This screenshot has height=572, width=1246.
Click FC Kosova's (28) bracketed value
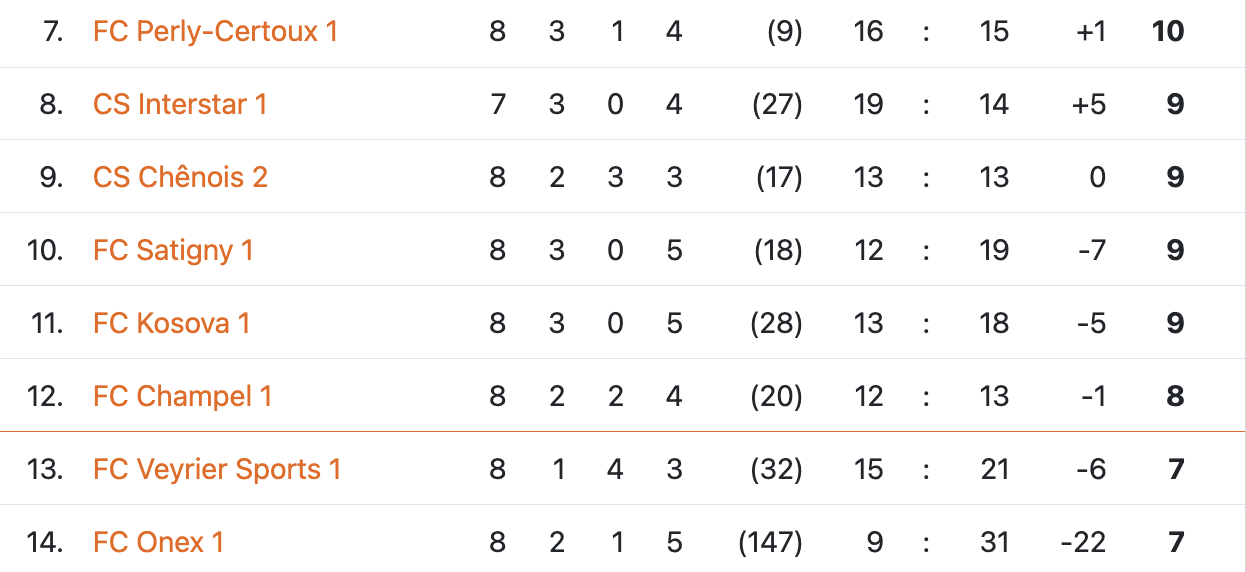click(x=777, y=323)
